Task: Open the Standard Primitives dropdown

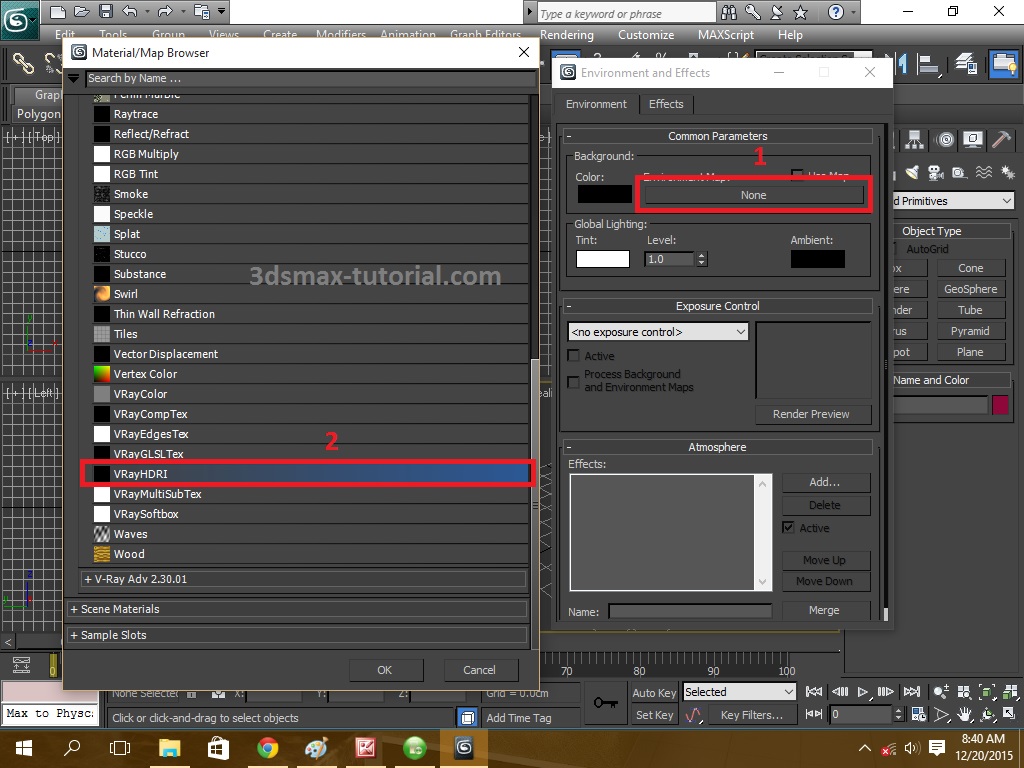Action: coord(953,201)
